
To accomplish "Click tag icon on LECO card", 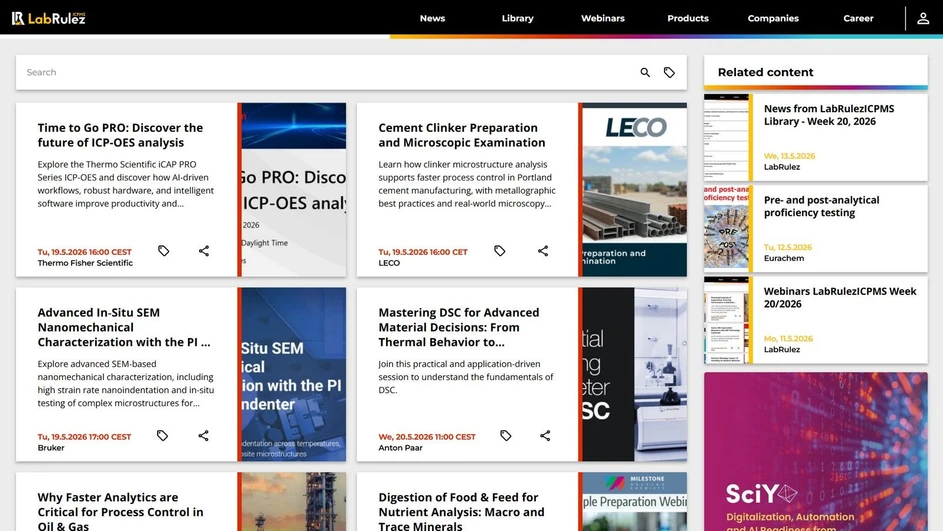I will pyautogui.click(x=499, y=251).
